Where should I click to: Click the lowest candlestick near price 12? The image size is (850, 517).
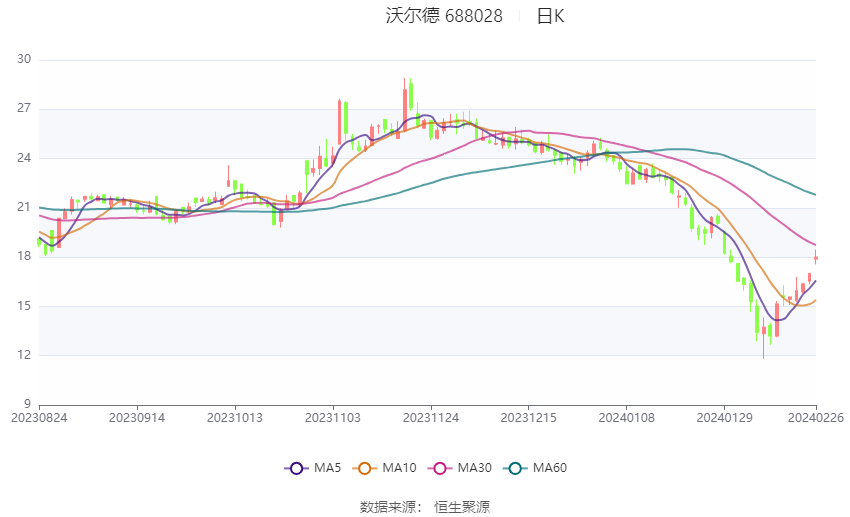point(764,338)
